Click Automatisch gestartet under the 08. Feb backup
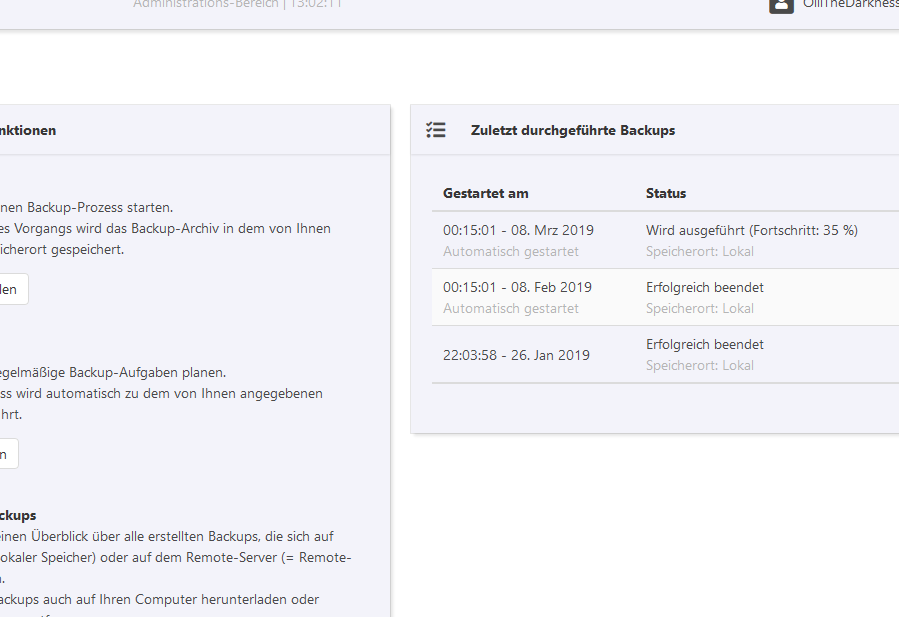899x617 pixels. (511, 309)
